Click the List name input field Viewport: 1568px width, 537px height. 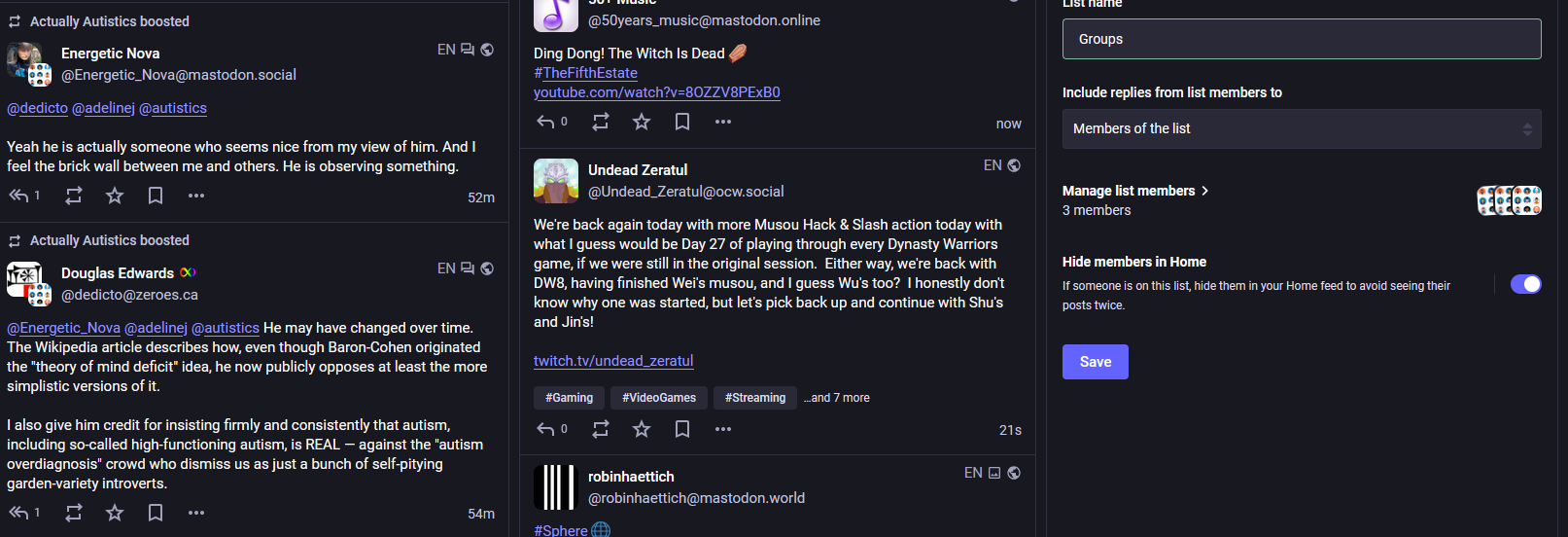click(1301, 39)
